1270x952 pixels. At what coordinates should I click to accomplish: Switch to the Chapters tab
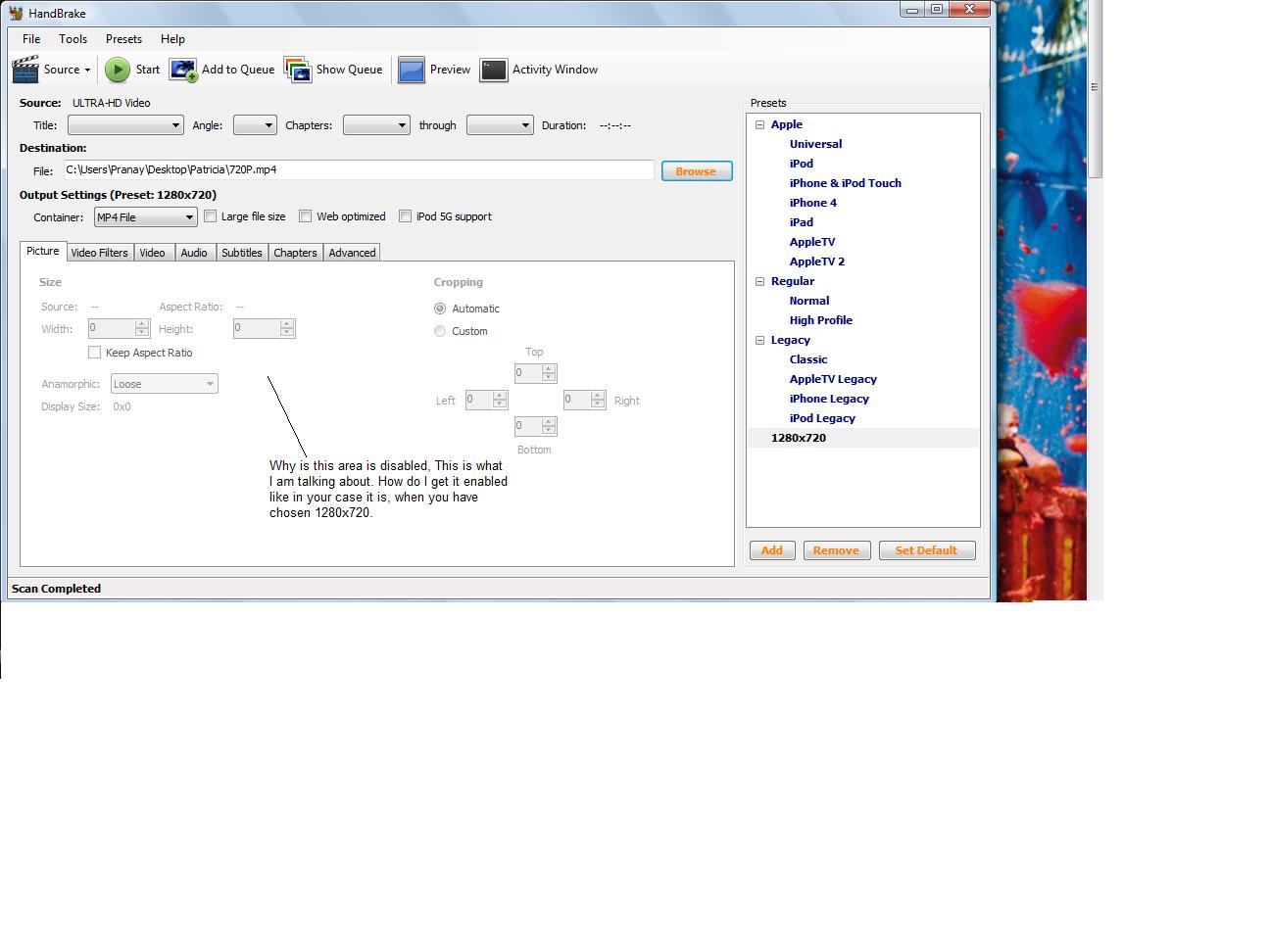(296, 253)
